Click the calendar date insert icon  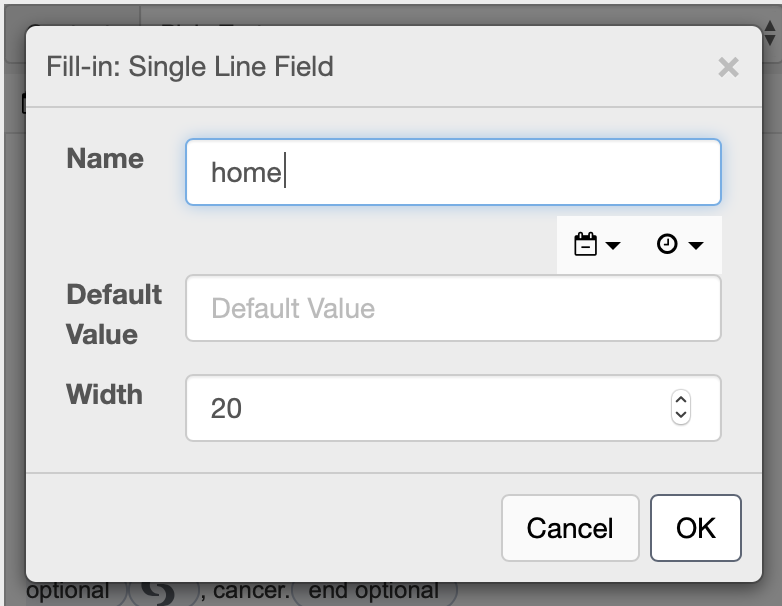(x=585, y=244)
